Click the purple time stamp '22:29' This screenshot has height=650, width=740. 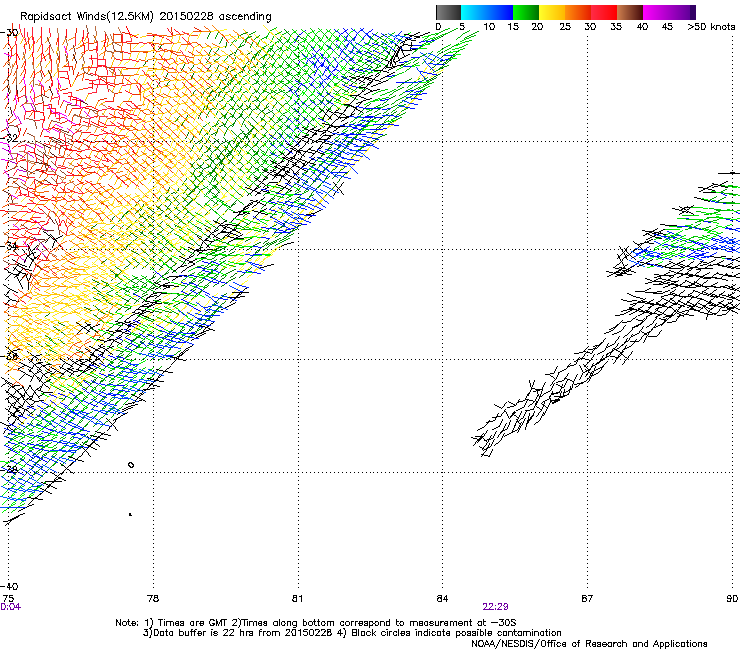pos(495,607)
